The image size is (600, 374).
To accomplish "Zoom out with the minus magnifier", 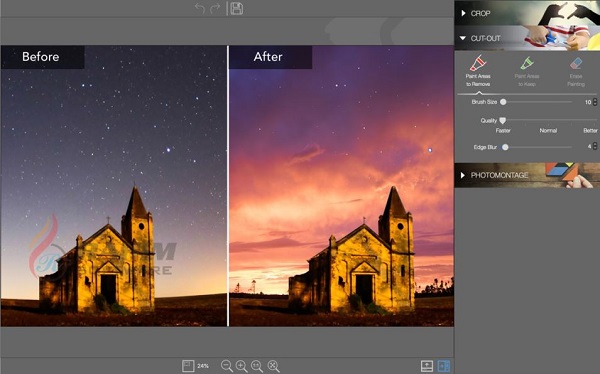I will coord(227,366).
